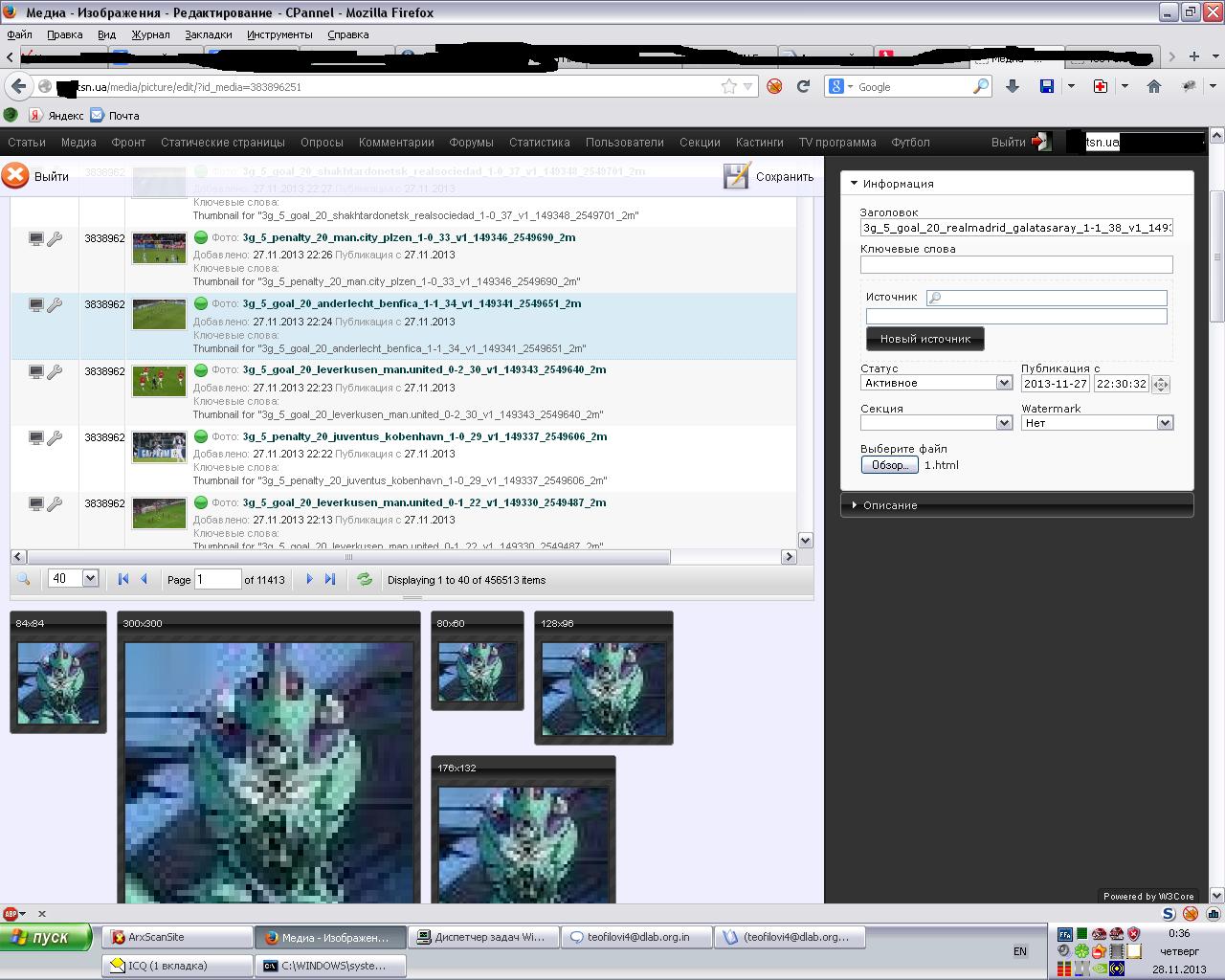Click the magnifier search icon in the pager
The image size is (1225, 980).
(x=24, y=579)
